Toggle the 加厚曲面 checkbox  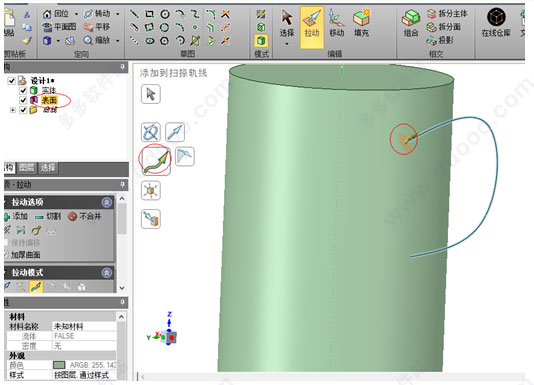click(6, 255)
